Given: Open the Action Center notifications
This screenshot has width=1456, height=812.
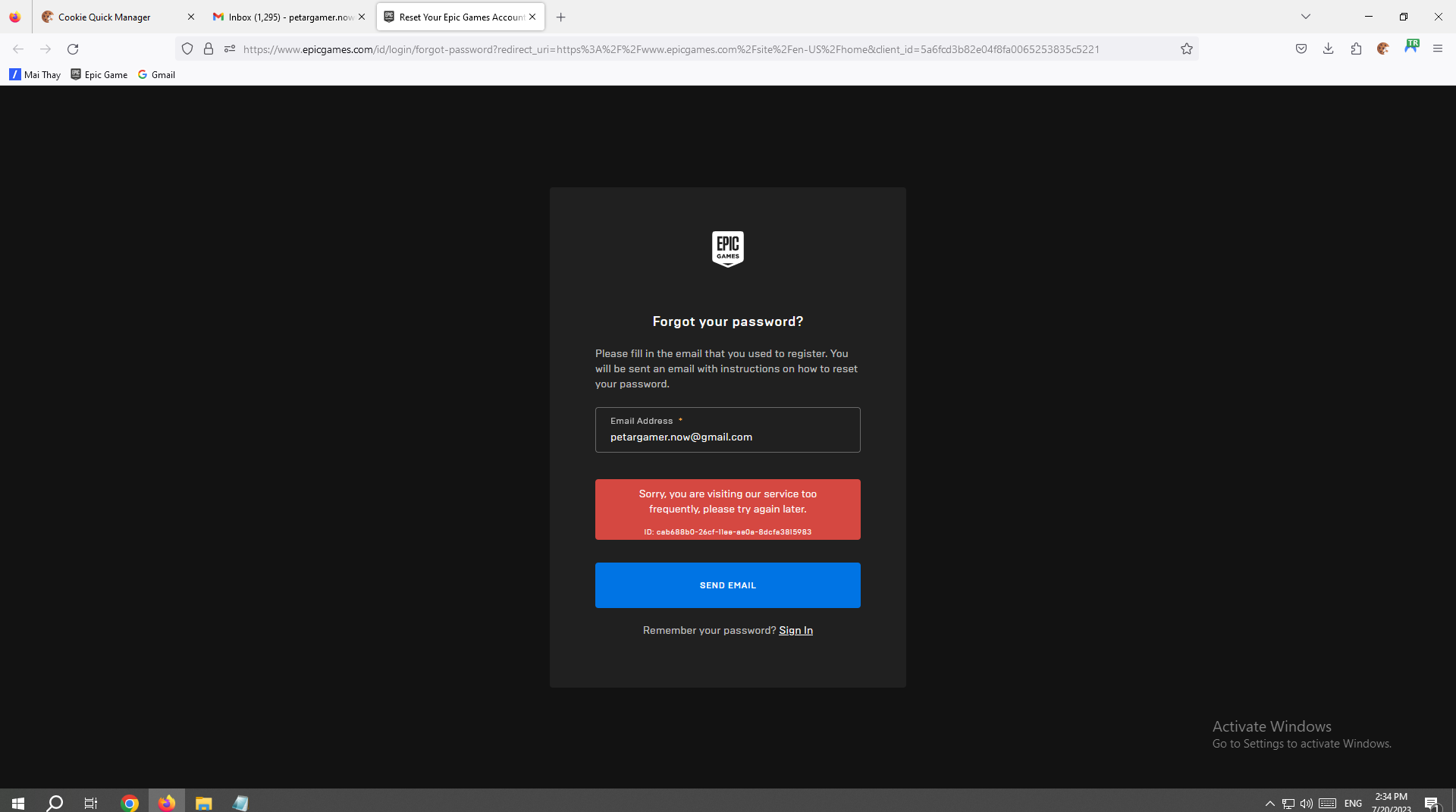Looking at the screenshot, I should pyautogui.click(x=1432, y=803).
